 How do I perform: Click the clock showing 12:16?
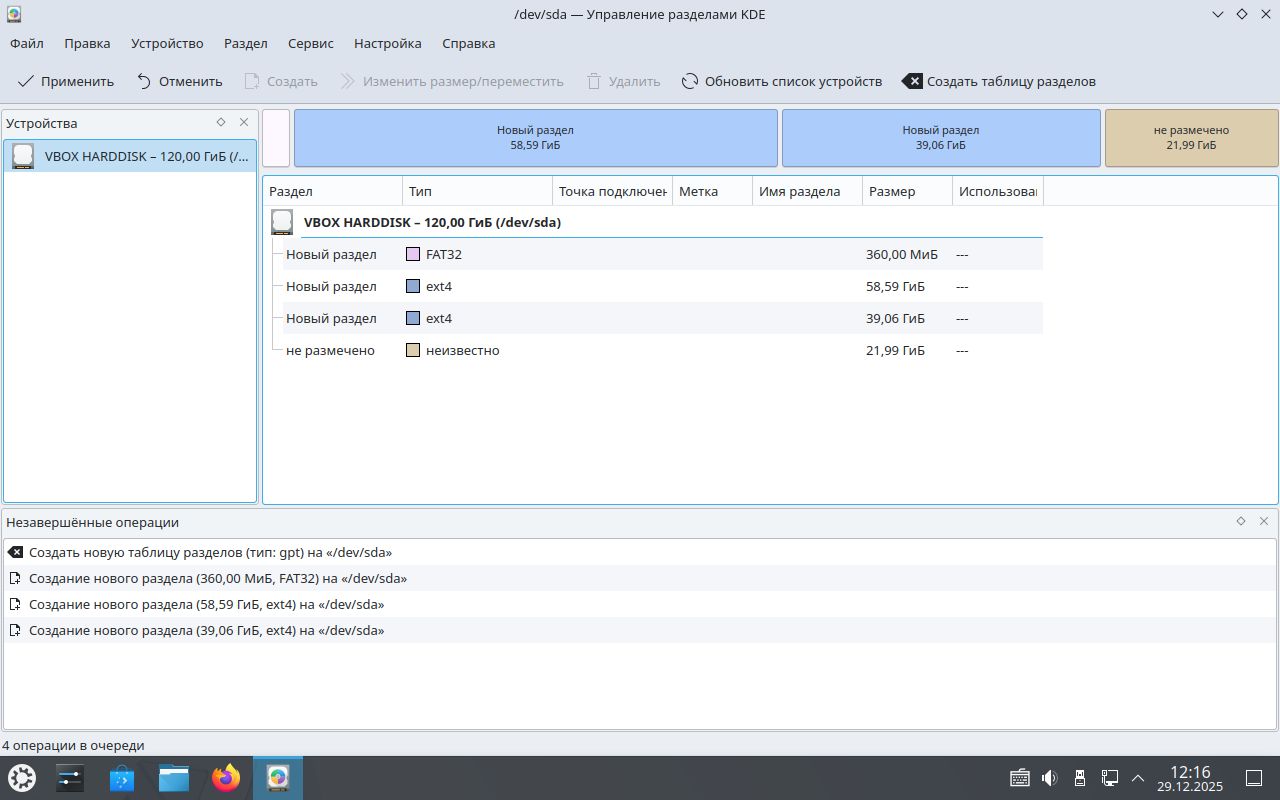(1190, 778)
